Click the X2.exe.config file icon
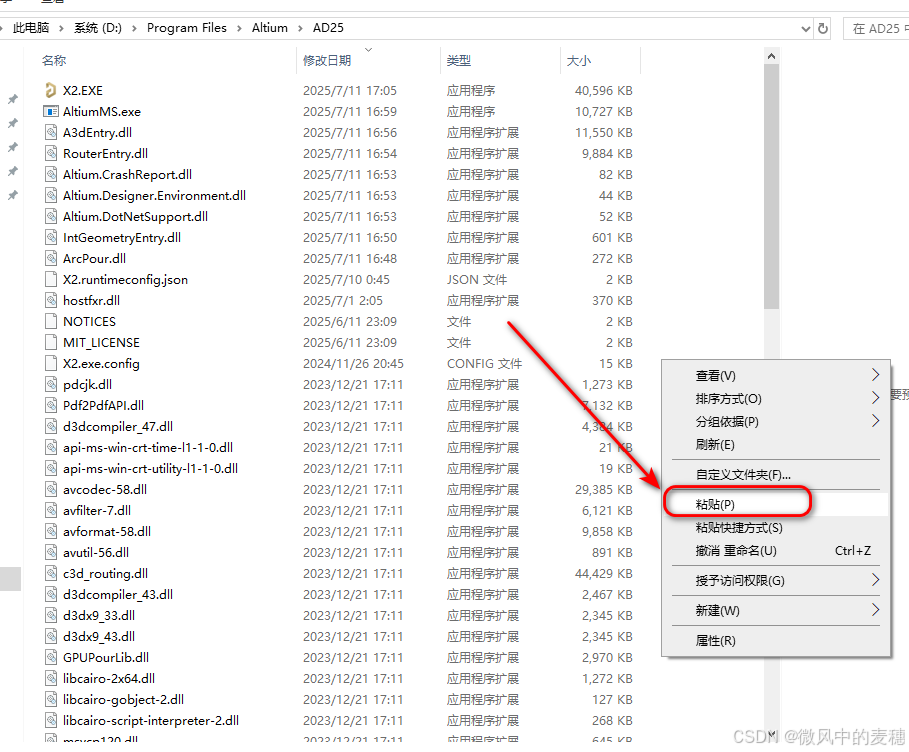The image size is (909, 752). (x=51, y=364)
